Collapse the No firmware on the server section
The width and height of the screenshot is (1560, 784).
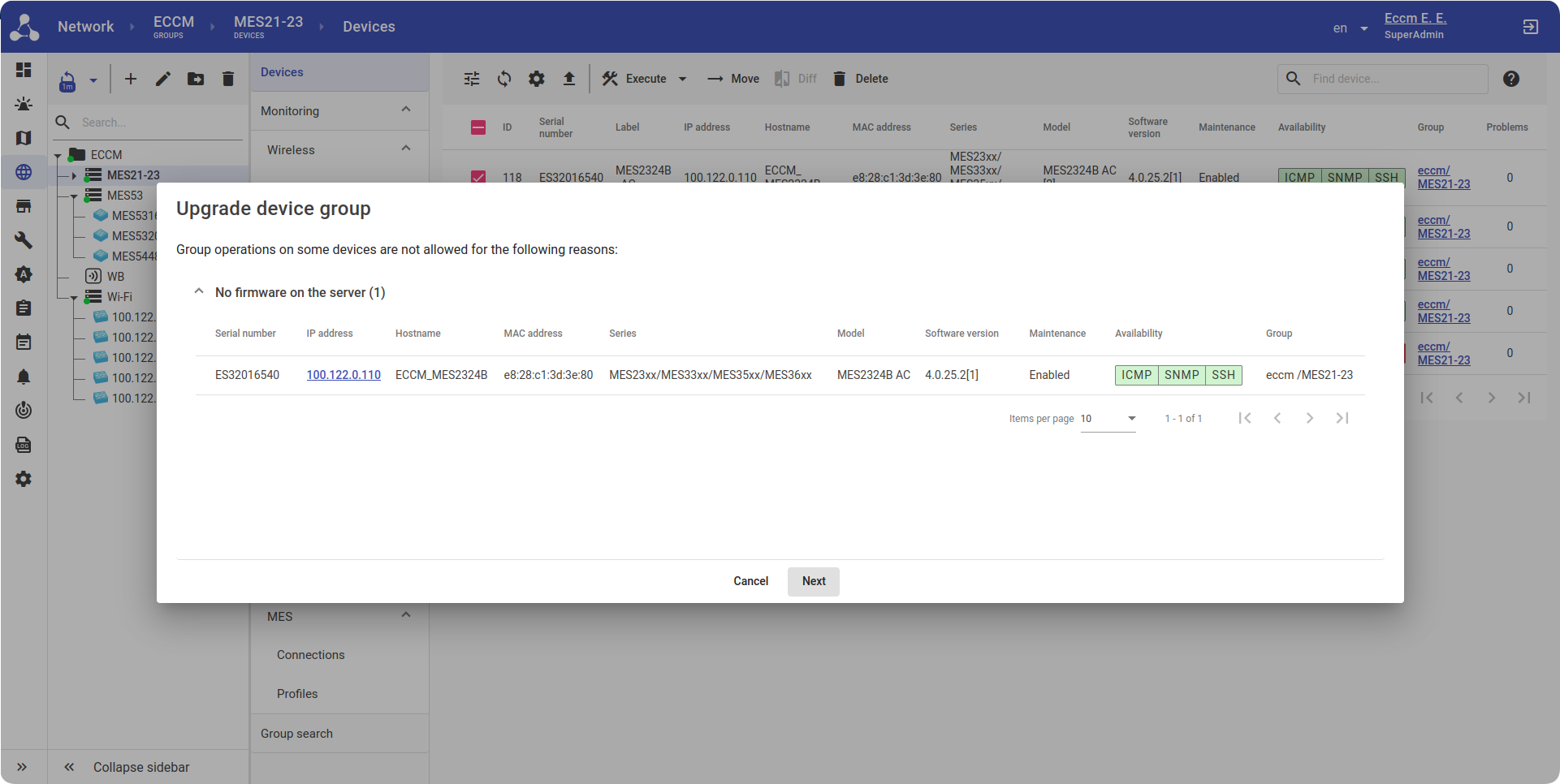click(199, 292)
